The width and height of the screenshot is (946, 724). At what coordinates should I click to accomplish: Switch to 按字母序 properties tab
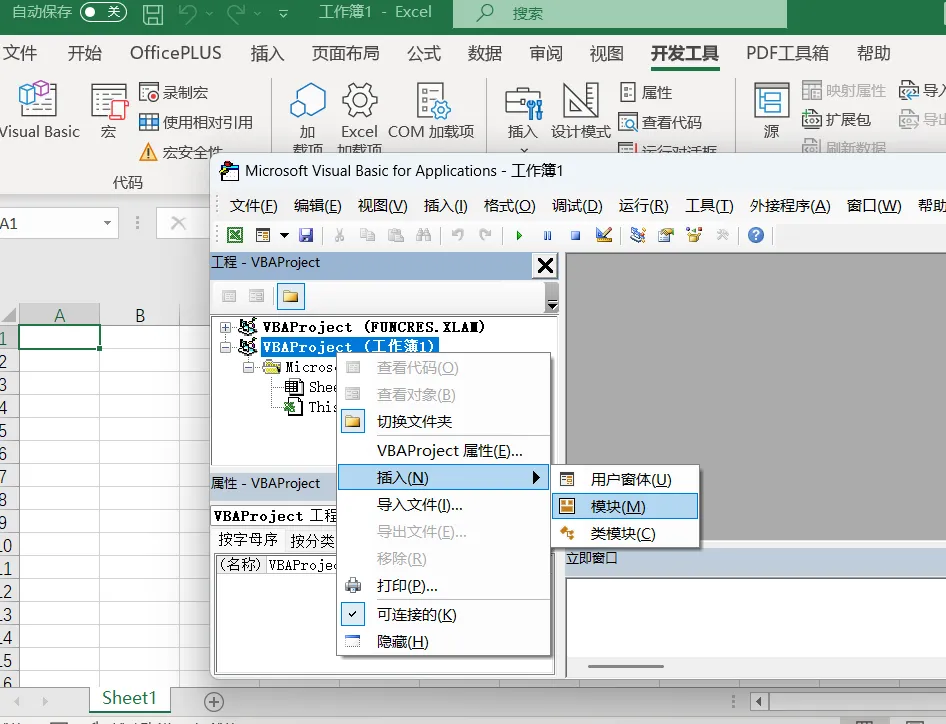click(248, 539)
